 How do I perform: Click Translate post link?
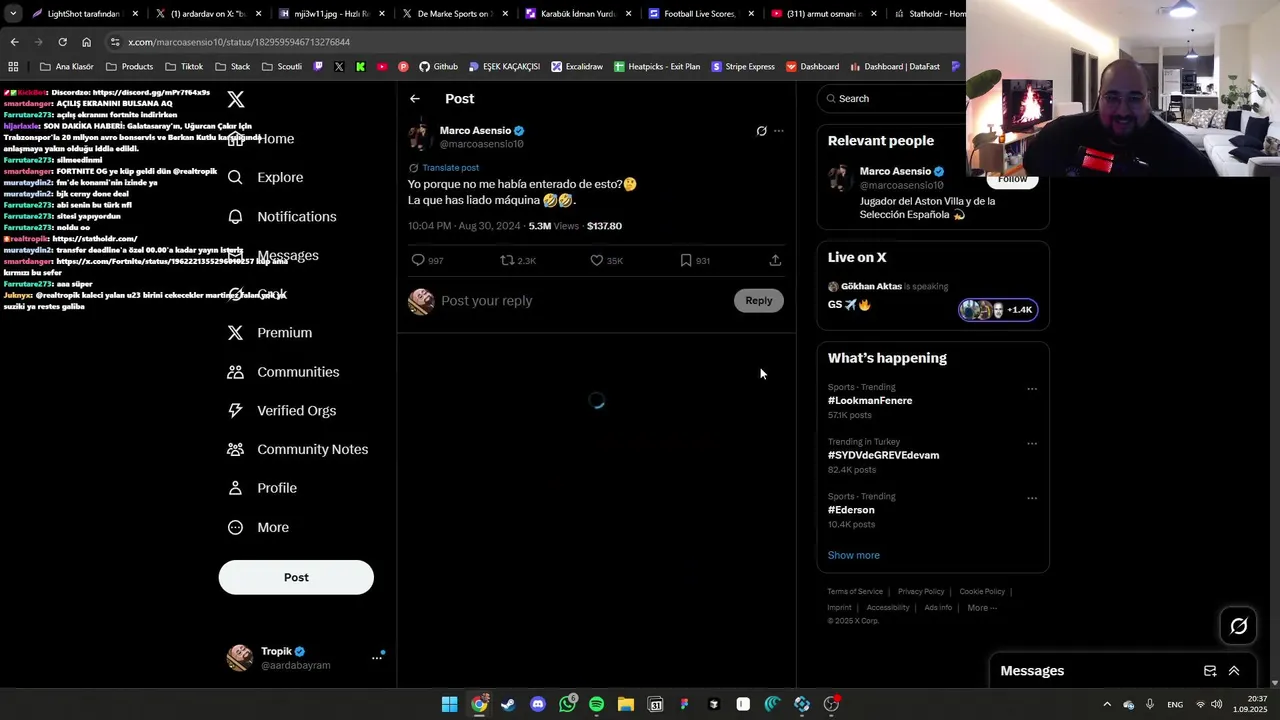(x=450, y=168)
